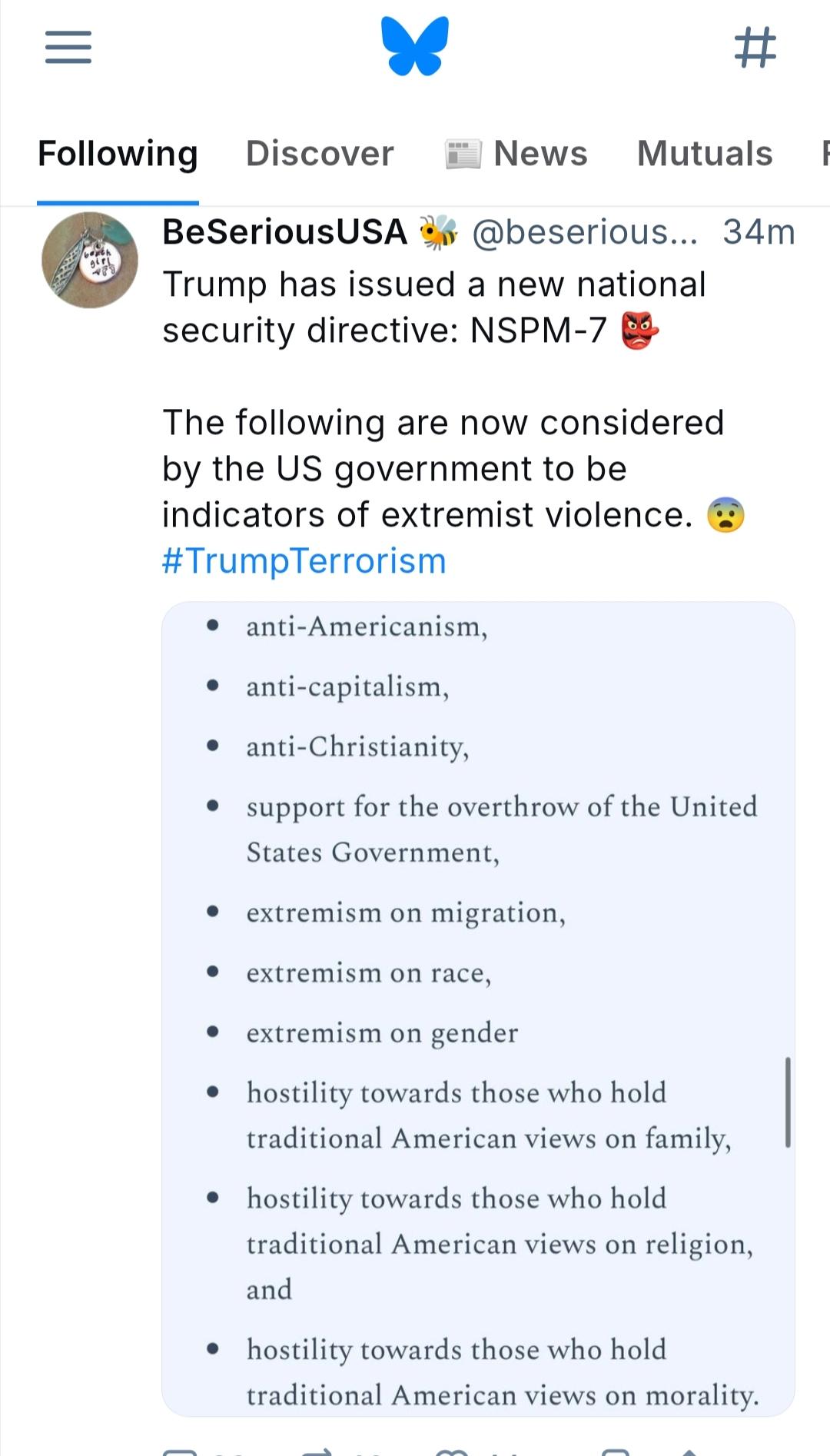Screen dimensions: 830x1456
Task: Open the post text about NSPM-7
Action: (434, 307)
